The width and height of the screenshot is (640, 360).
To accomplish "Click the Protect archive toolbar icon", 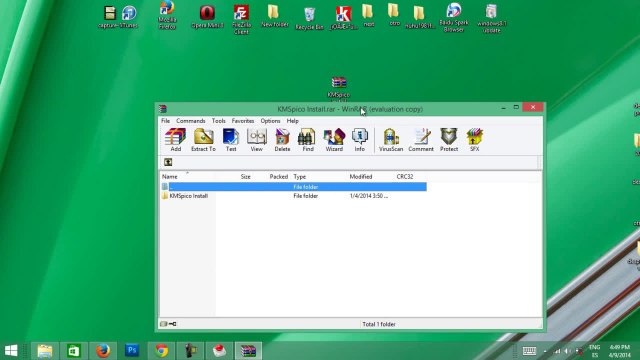I will (x=449, y=140).
